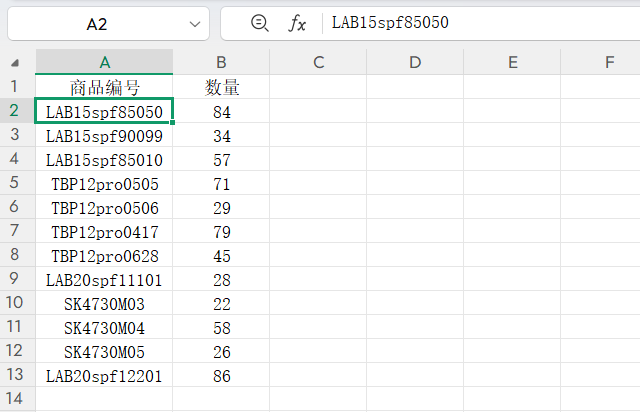Select row 13 header
The width and height of the screenshot is (640, 412).
pyautogui.click(x=15, y=375)
